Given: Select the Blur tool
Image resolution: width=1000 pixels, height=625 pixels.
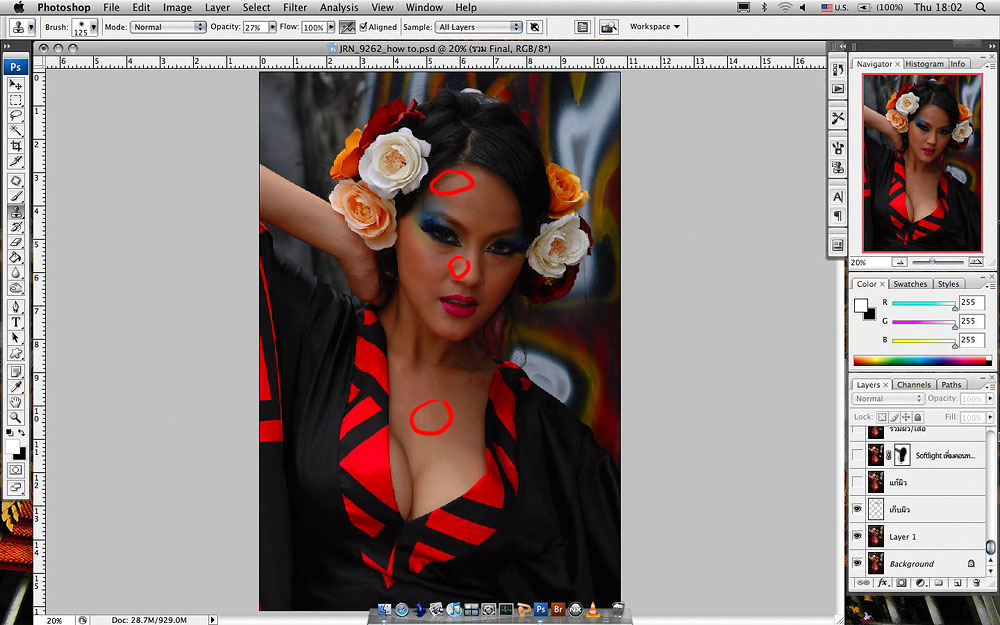Looking at the screenshot, I should [x=15, y=273].
